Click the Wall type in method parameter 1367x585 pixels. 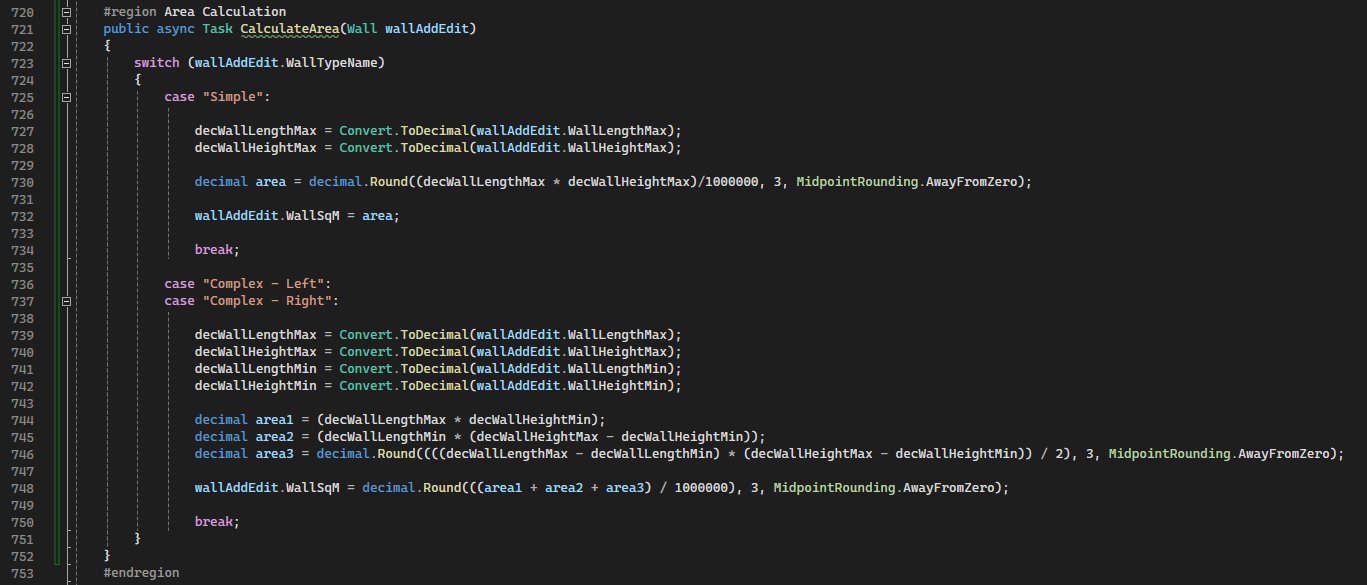pyautogui.click(x=361, y=29)
